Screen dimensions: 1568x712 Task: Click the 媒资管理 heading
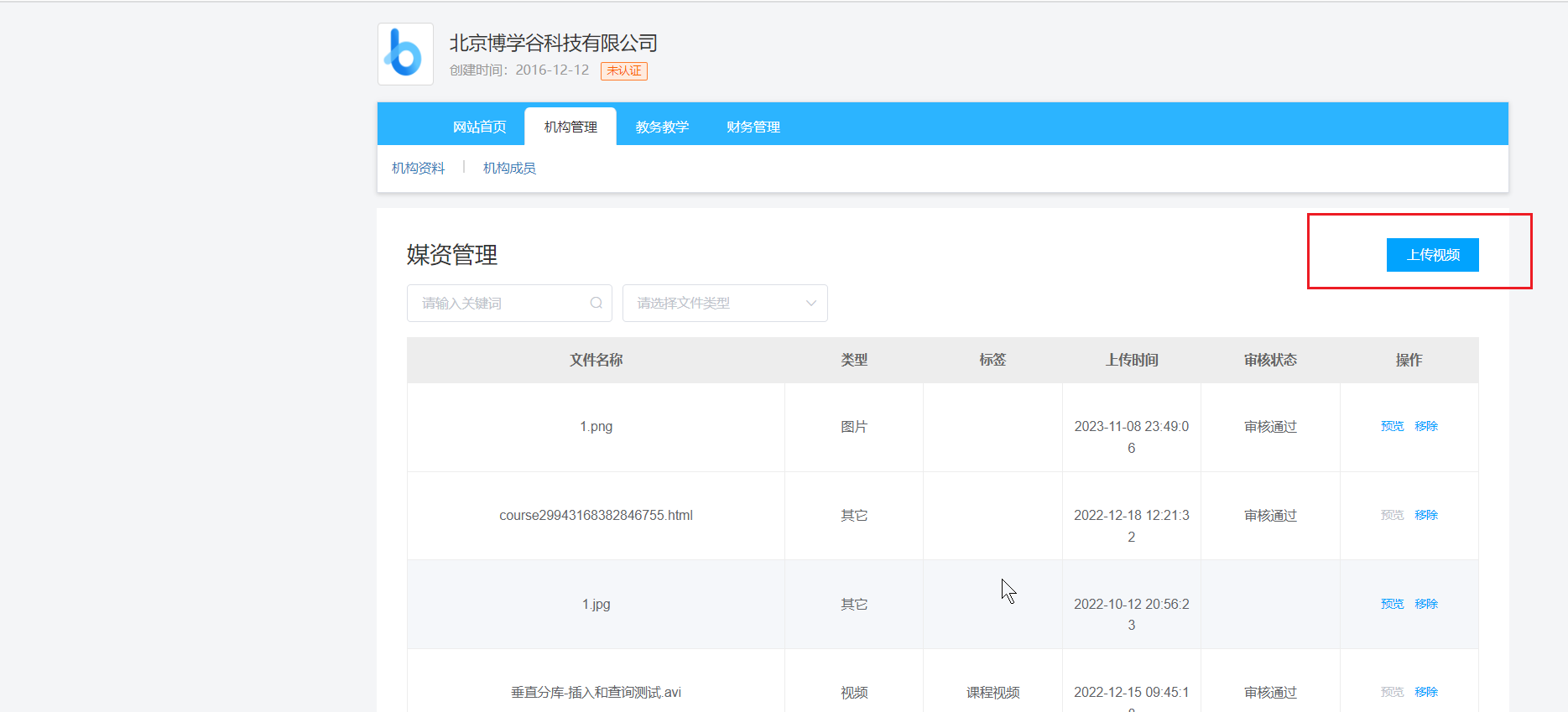tap(452, 255)
